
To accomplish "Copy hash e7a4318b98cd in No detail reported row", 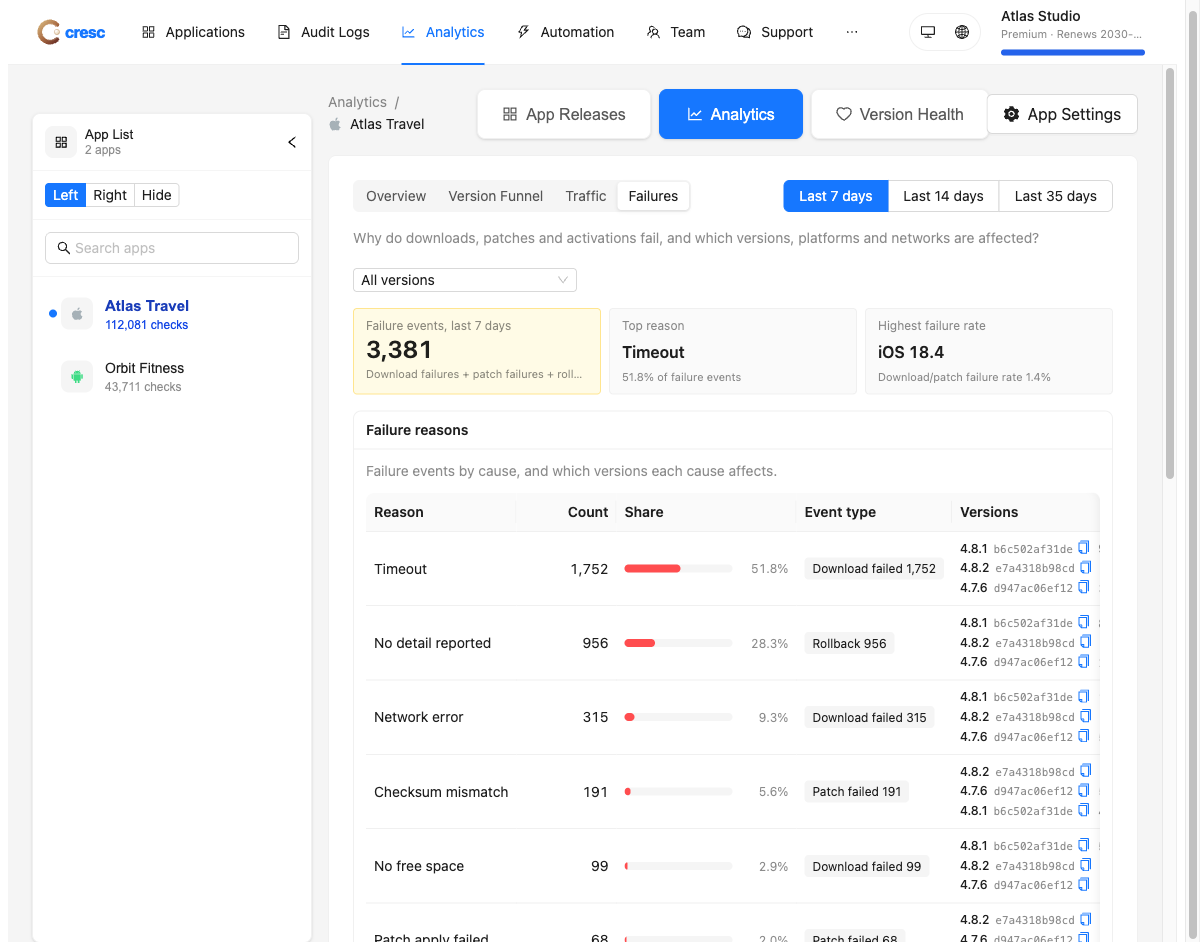I will (1086, 642).
